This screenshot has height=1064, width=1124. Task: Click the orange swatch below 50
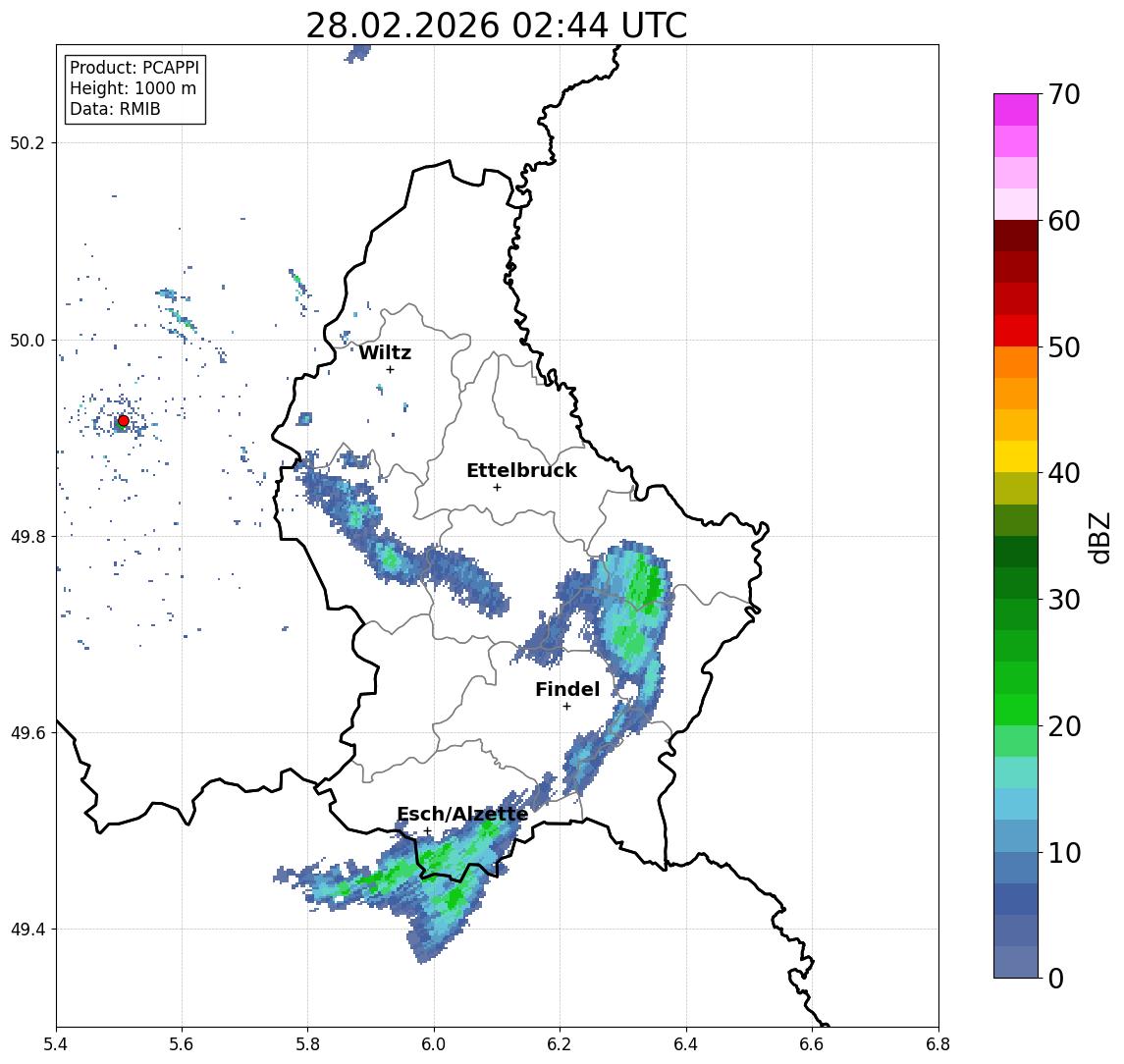1016,362
